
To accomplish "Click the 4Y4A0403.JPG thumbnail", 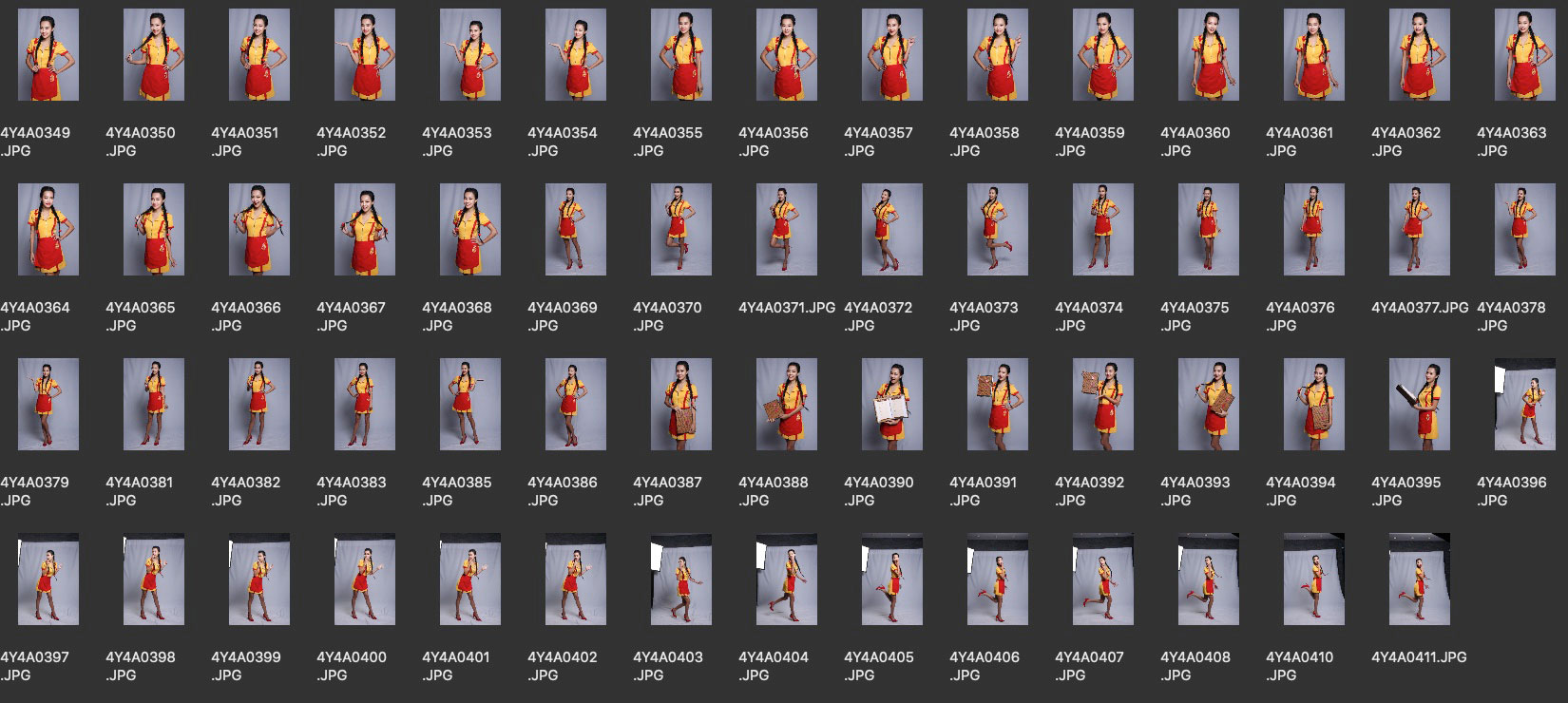I will [x=680, y=579].
